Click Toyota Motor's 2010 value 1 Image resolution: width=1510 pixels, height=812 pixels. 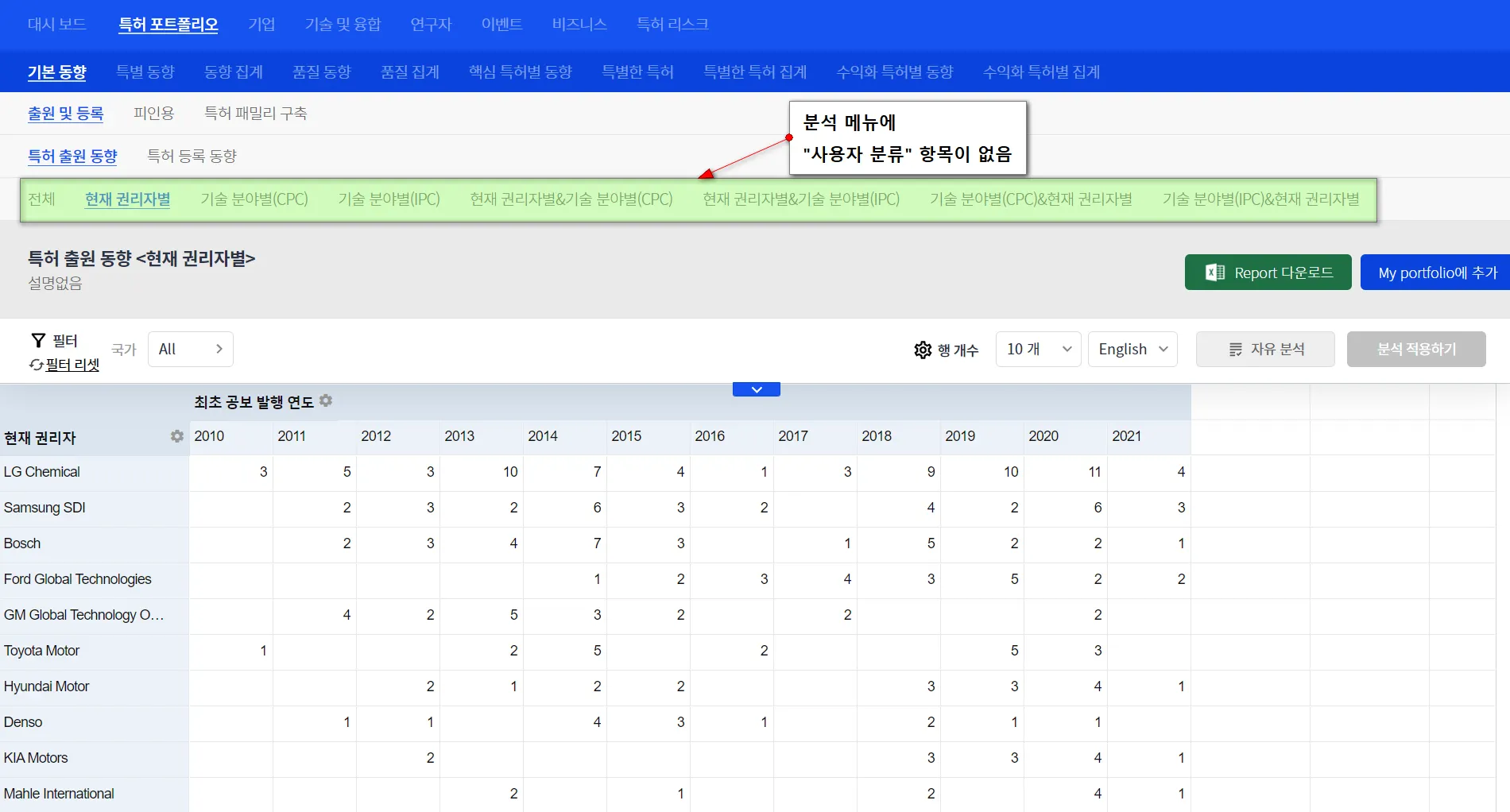pyautogui.click(x=263, y=651)
